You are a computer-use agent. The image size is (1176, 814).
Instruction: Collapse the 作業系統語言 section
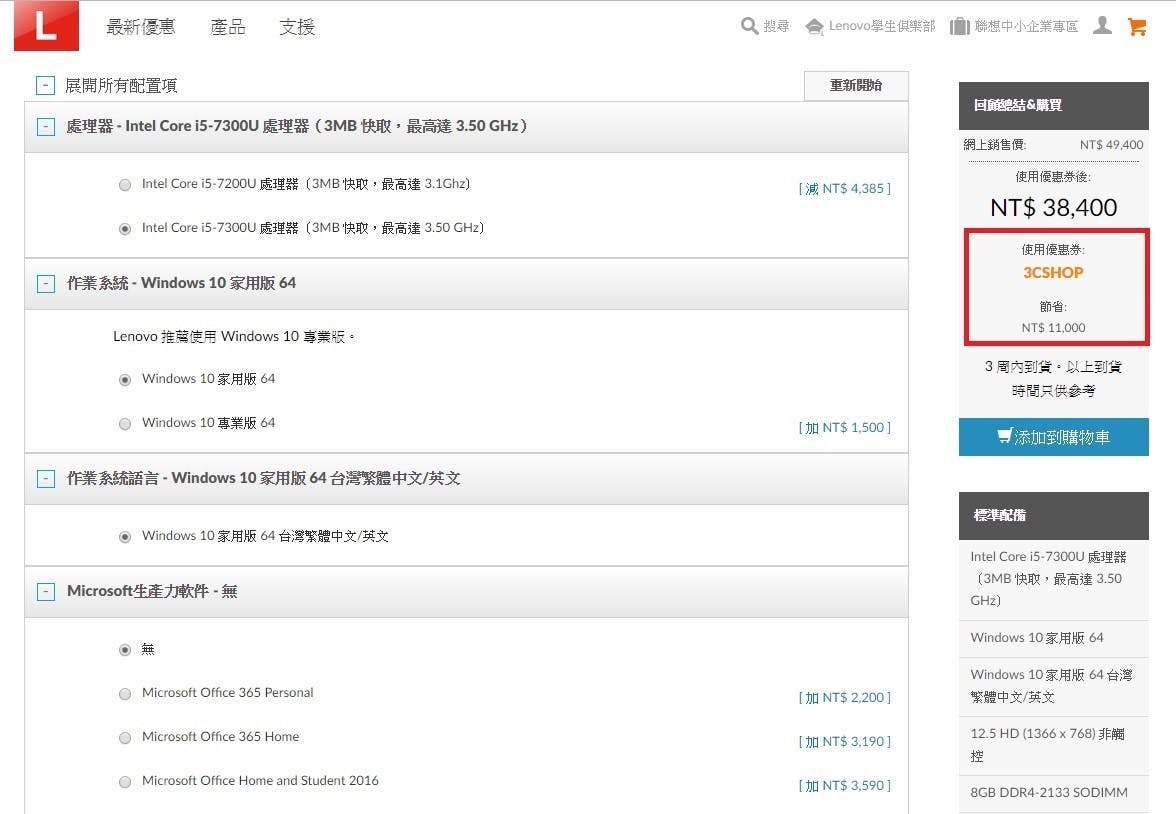[46, 479]
